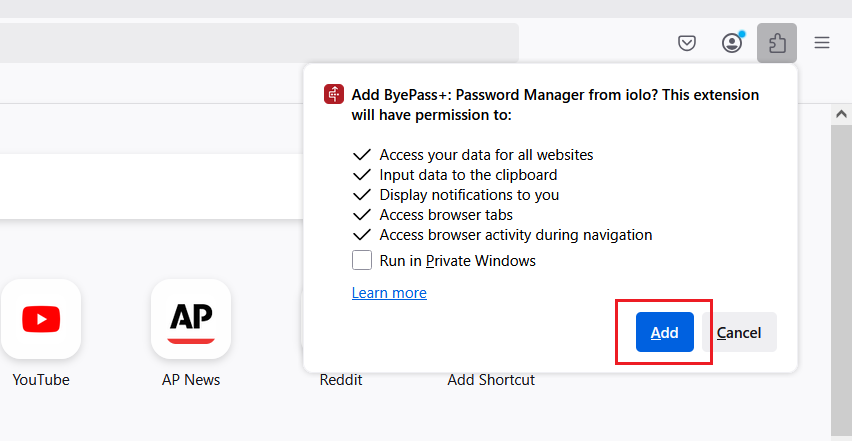Screen dimensions: 852x441
Task: Click the scrollbar up arrow
Action: [x=841, y=114]
